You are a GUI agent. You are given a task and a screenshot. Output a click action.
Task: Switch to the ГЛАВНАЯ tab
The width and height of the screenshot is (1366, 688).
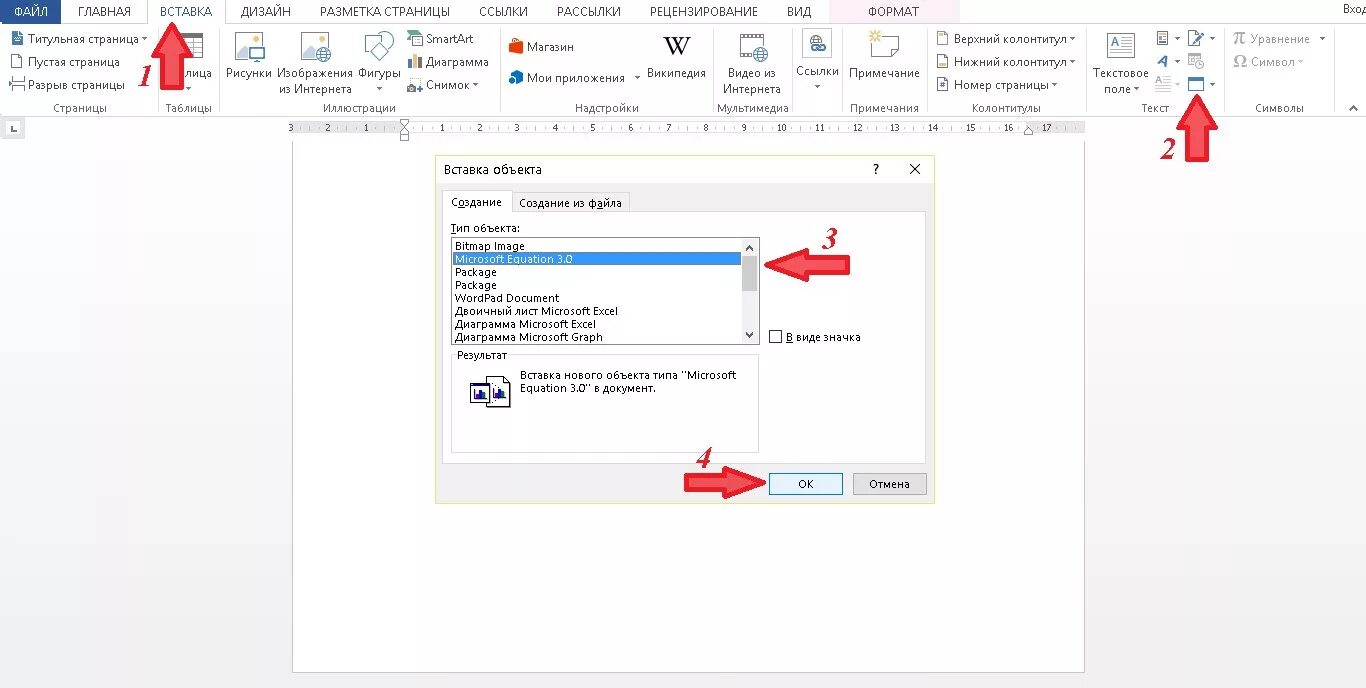click(104, 12)
